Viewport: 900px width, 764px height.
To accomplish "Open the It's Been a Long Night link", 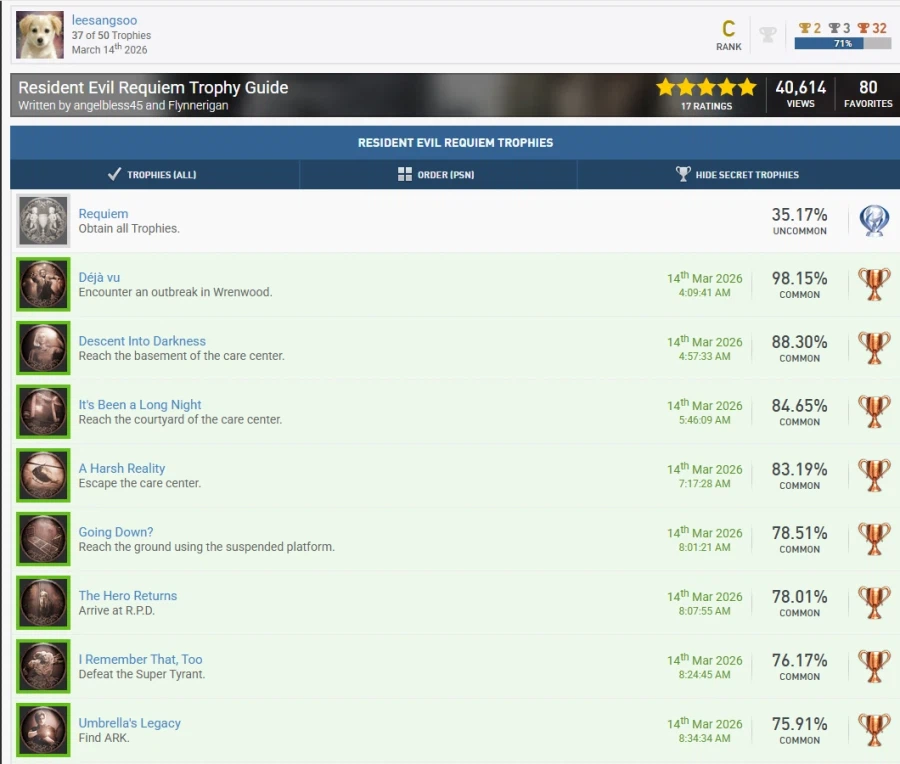I will [x=140, y=405].
